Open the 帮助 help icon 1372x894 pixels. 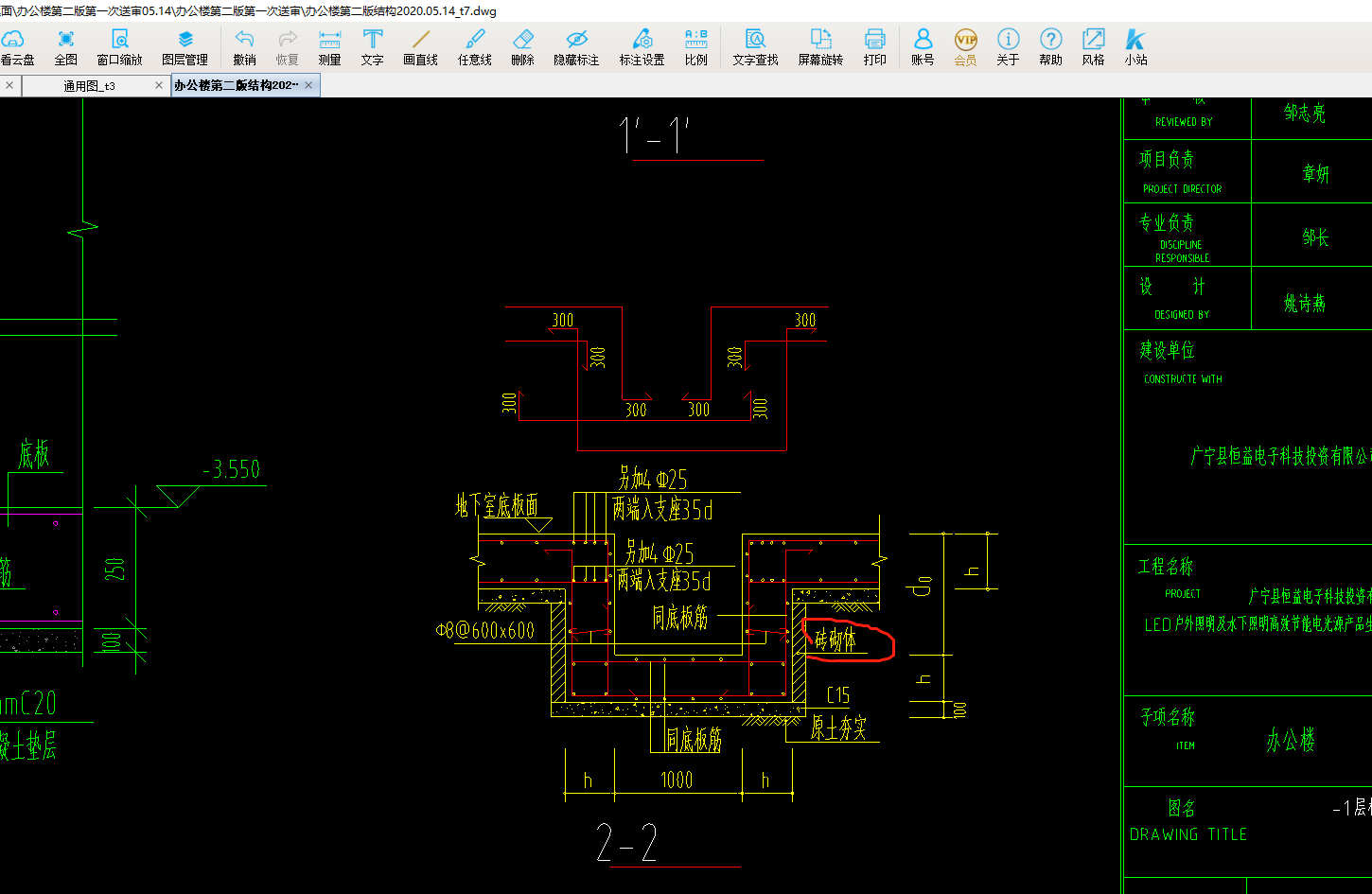(1050, 47)
